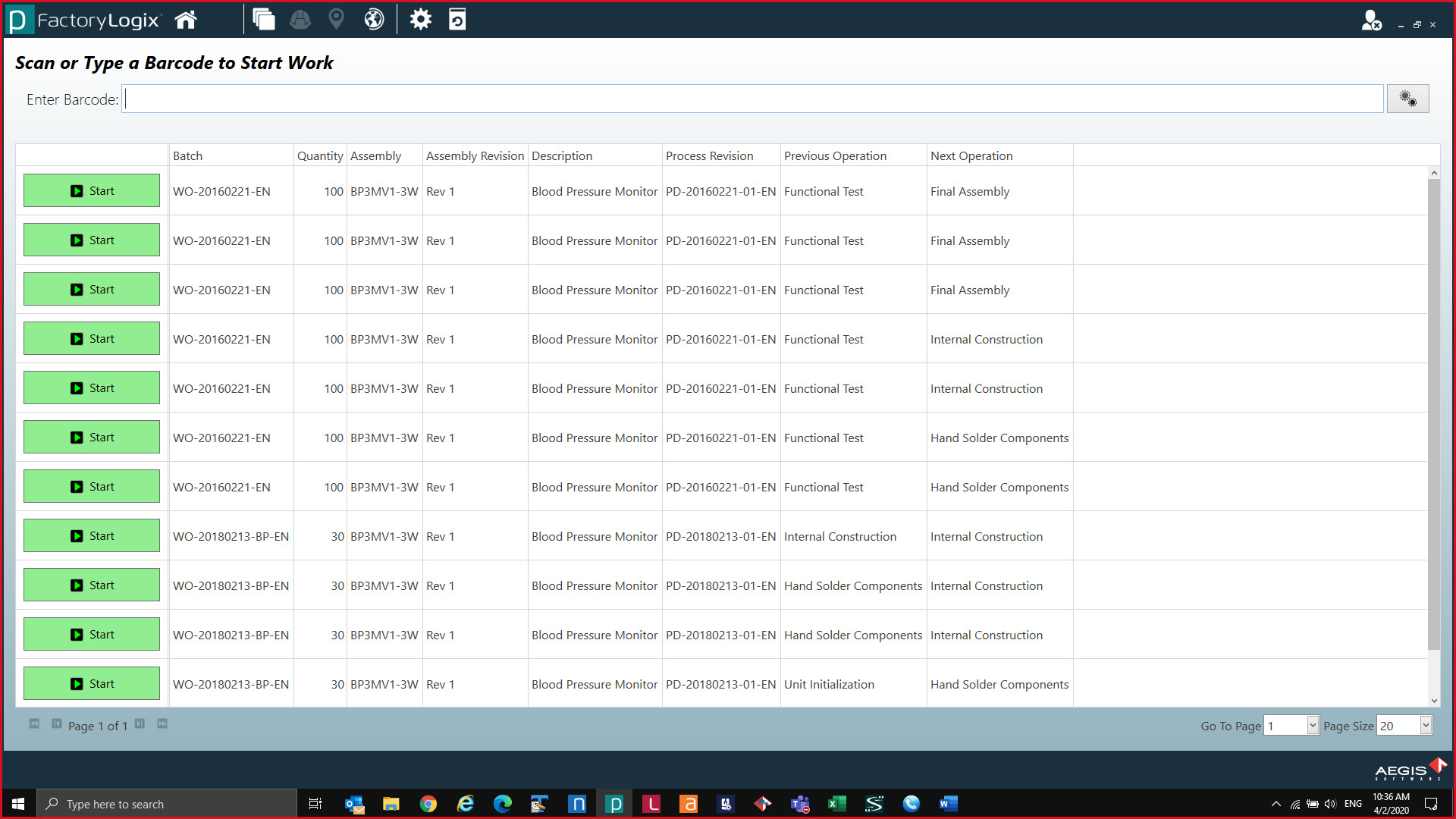Screen dimensions: 1456x819
Task: Click the document refresh icon
Action: pos(457,20)
